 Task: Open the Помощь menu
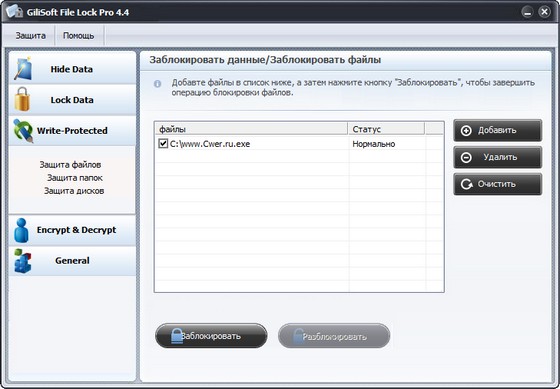click(x=79, y=36)
